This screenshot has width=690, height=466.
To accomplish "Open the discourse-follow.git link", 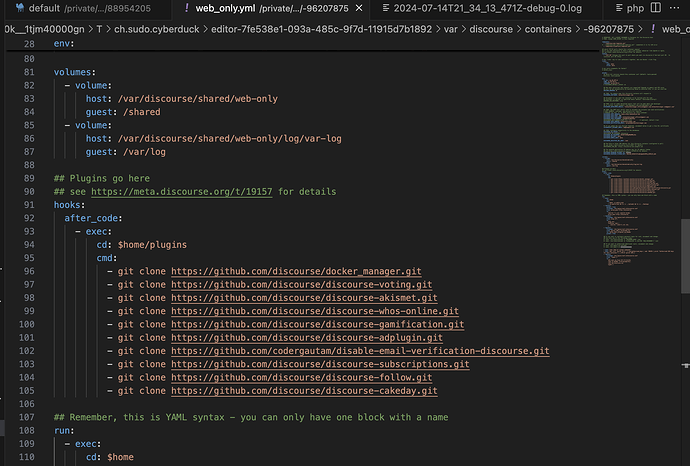I will 301,378.
